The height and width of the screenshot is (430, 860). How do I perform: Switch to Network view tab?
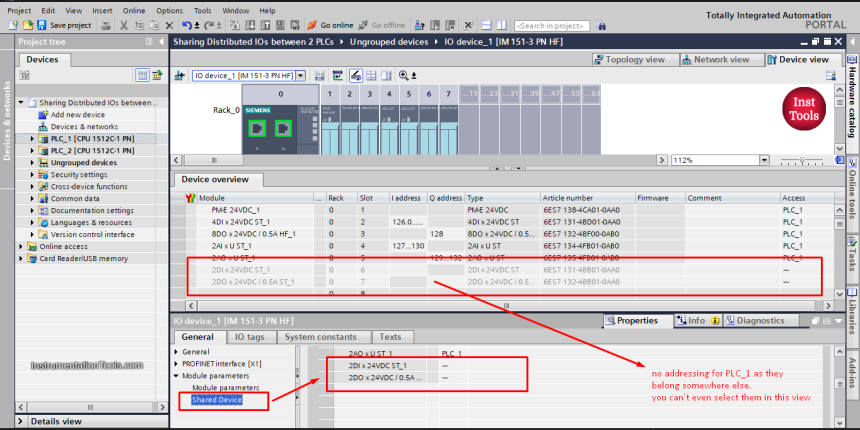(x=721, y=59)
